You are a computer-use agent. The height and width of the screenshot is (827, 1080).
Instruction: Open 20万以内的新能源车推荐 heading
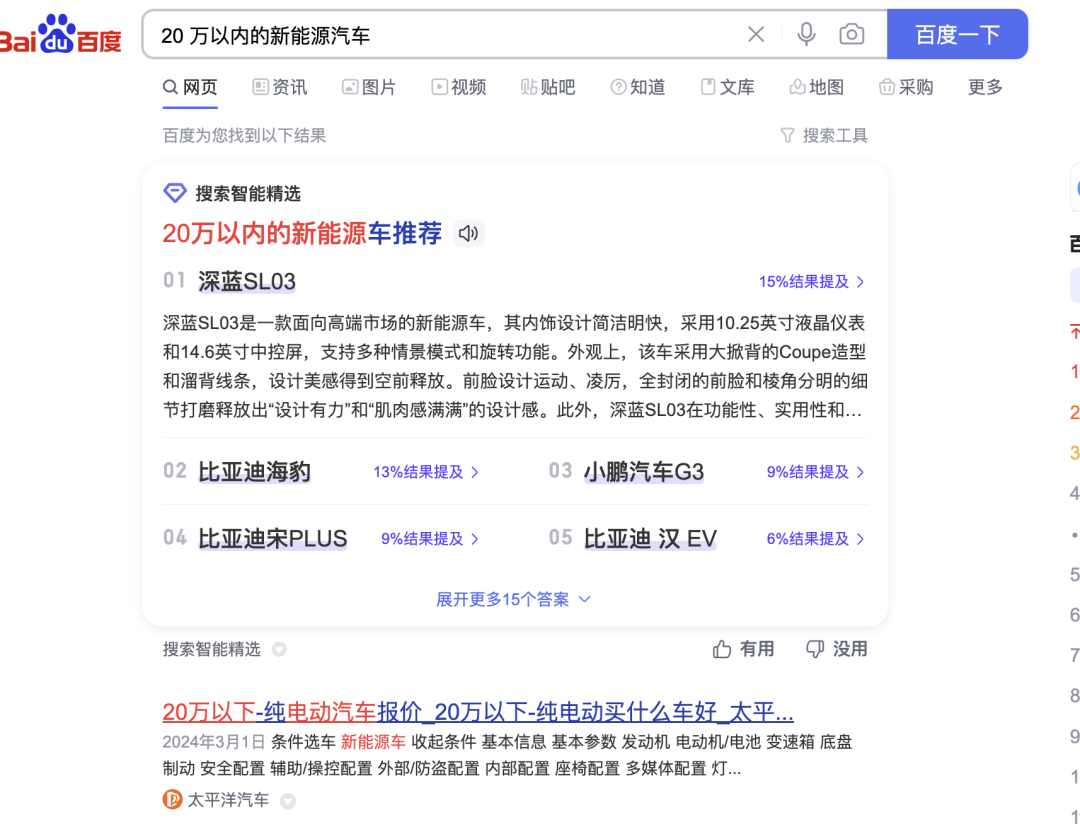click(x=302, y=233)
